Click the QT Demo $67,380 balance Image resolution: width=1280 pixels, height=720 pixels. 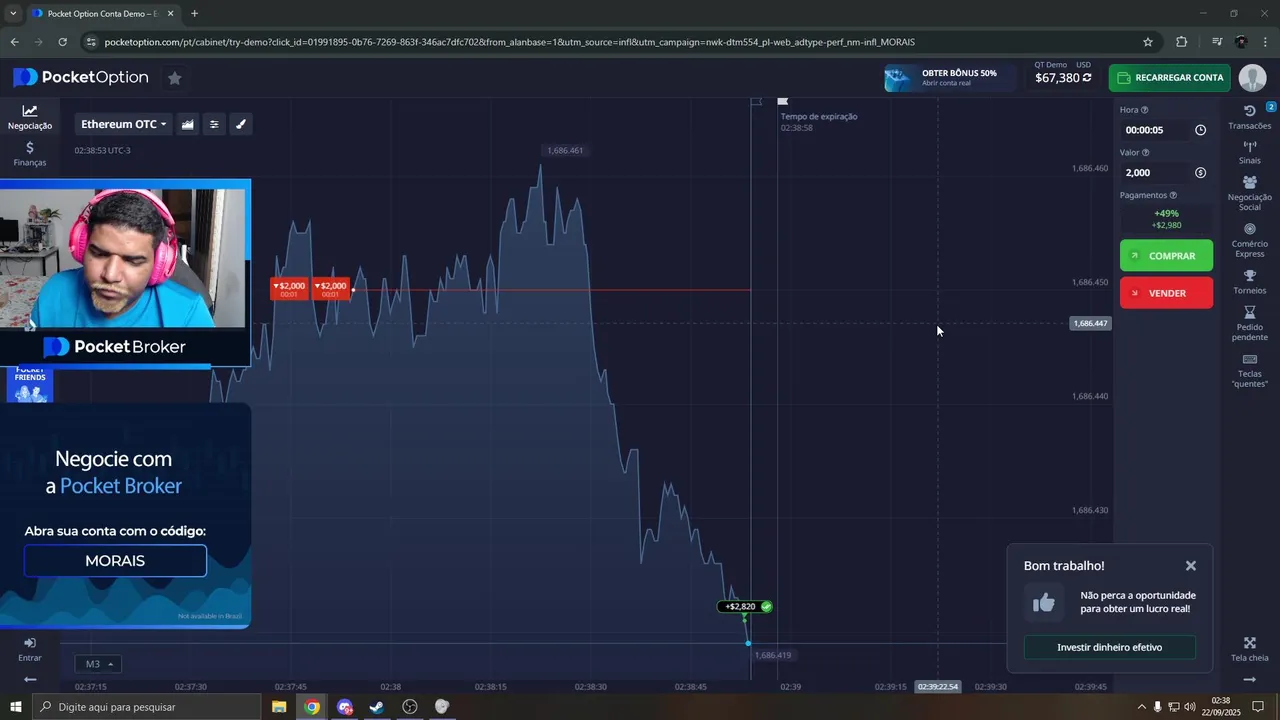(x=1063, y=73)
